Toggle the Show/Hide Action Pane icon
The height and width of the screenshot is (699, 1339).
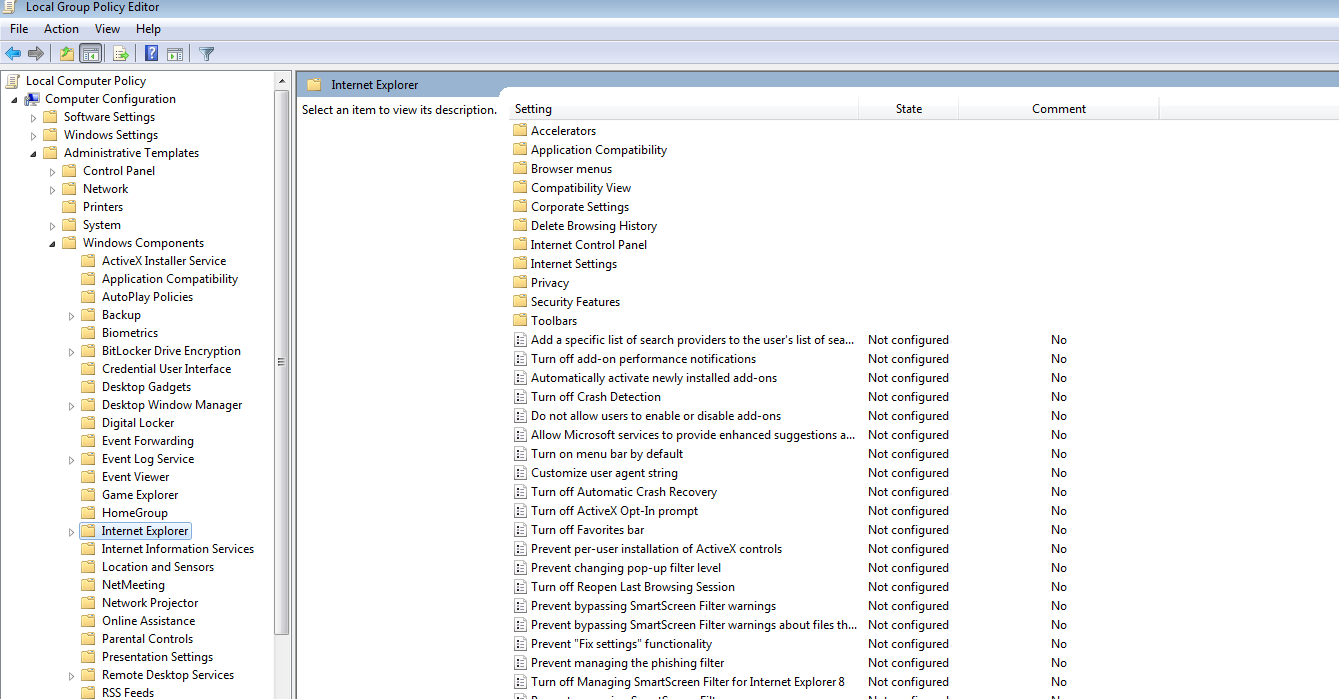[x=175, y=54]
